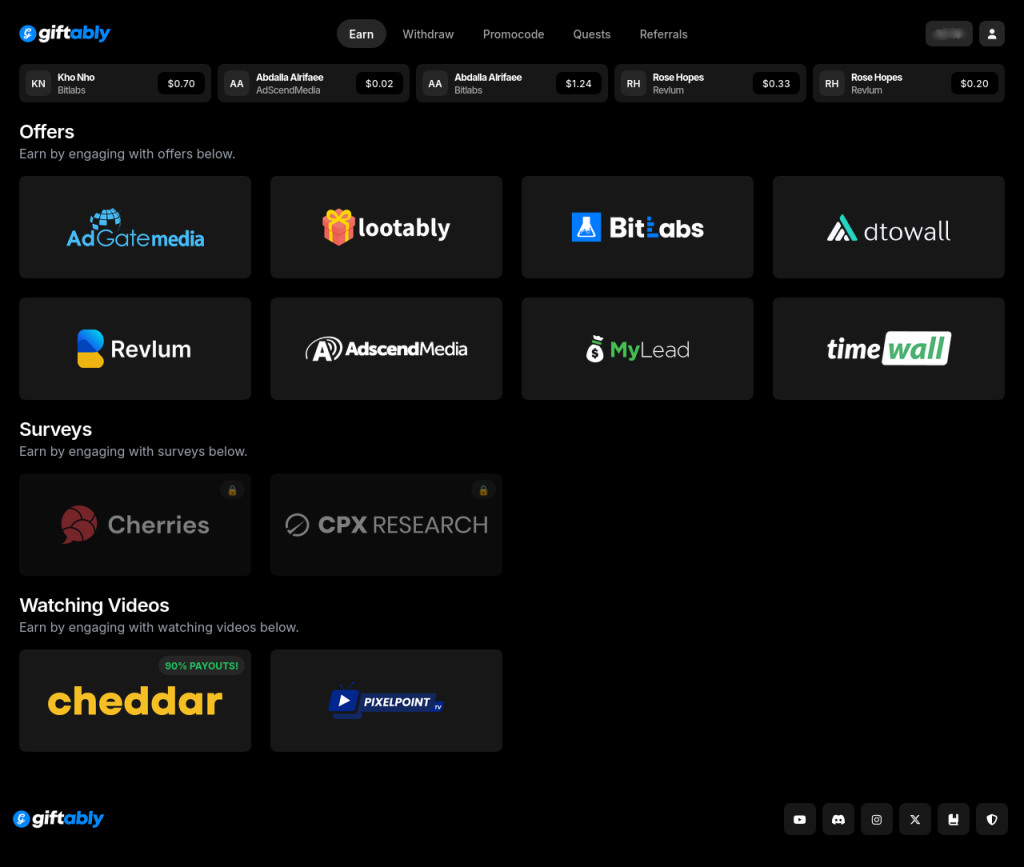This screenshot has height=867, width=1024.
Task: Select the locked CPX Research survey card
Action: 386,525
